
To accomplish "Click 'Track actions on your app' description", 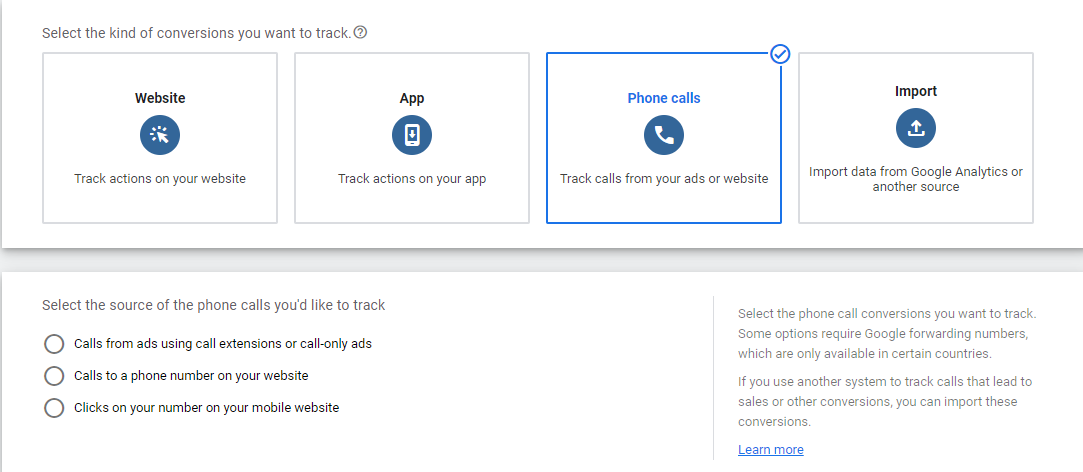I will [x=412, y=179].
